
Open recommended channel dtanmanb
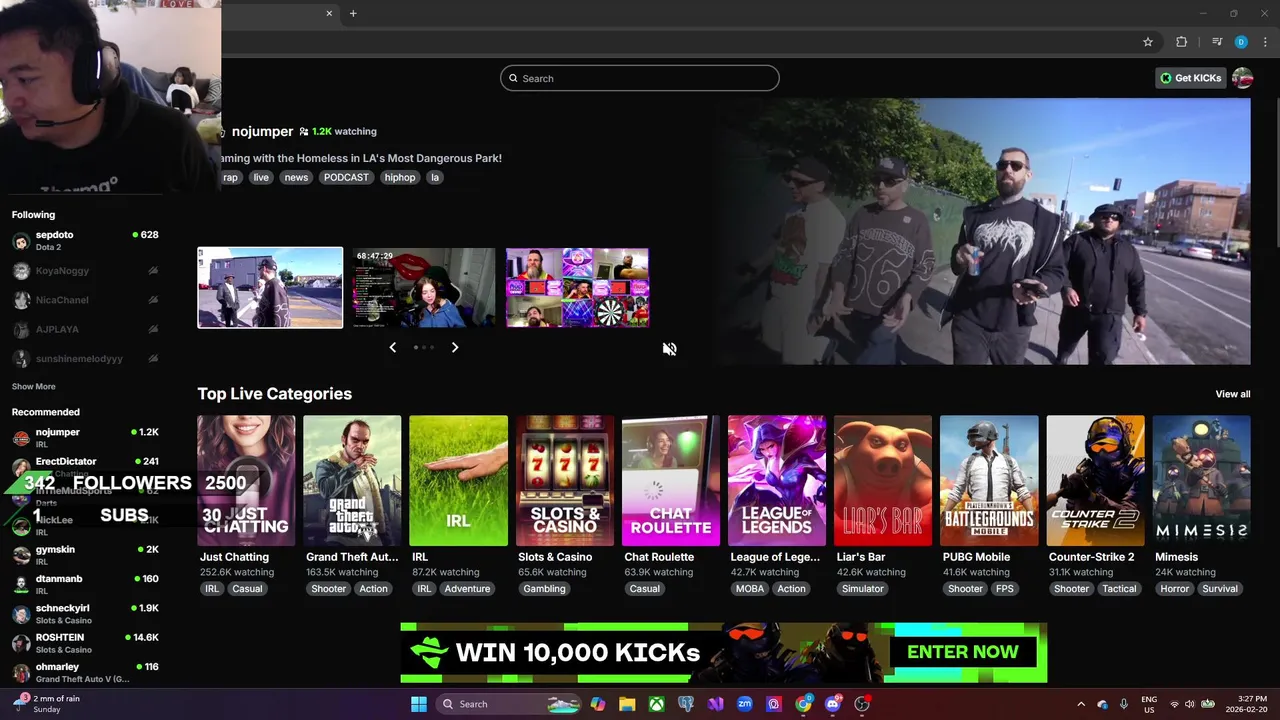coord(85,584)
